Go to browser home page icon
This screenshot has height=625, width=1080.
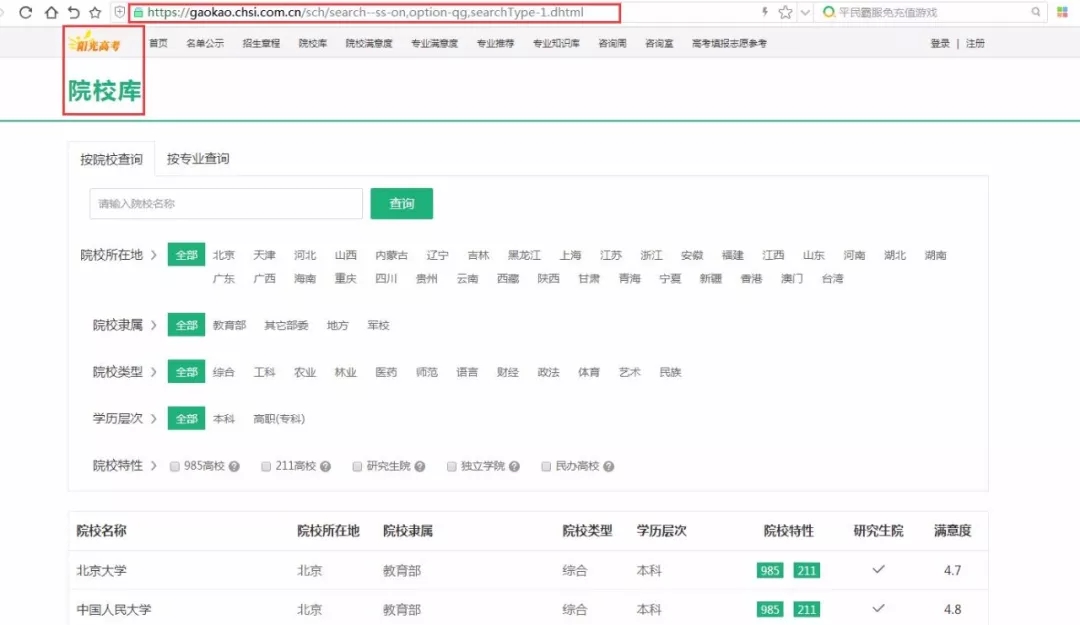pyautogui.click(x=50, y=13)
